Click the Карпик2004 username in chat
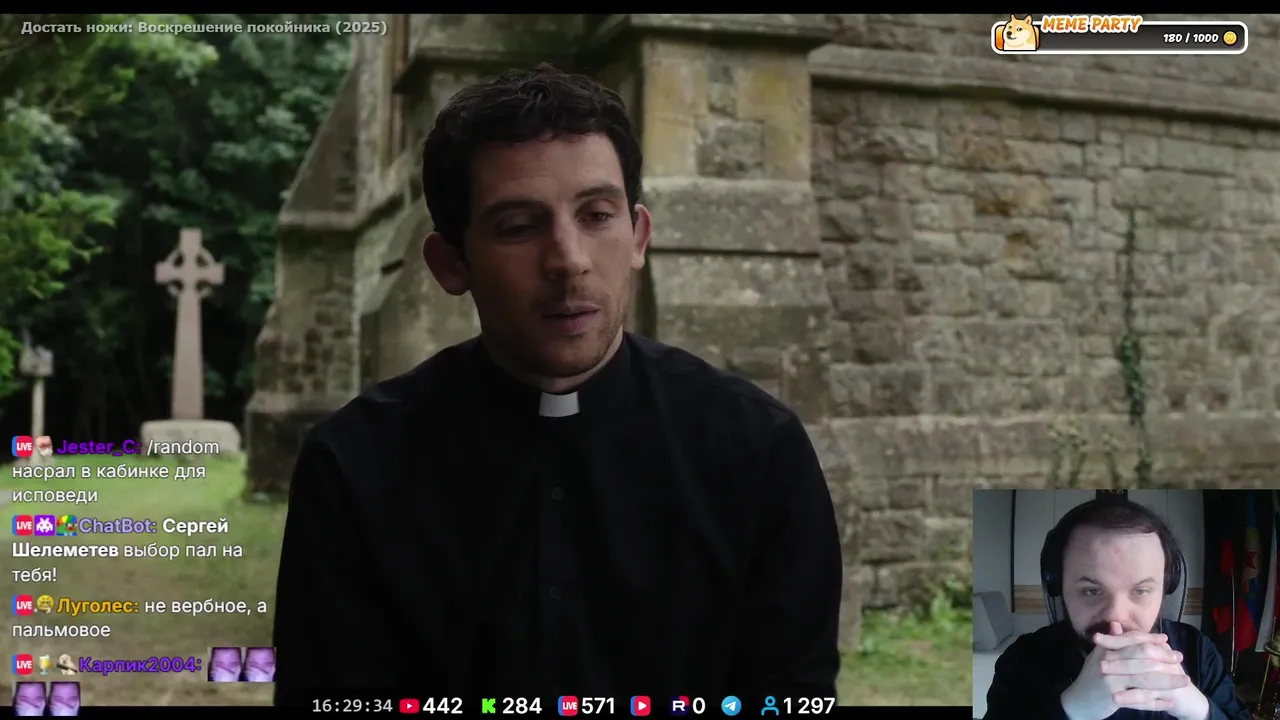1280x720 pixels. tap(140, 665)
